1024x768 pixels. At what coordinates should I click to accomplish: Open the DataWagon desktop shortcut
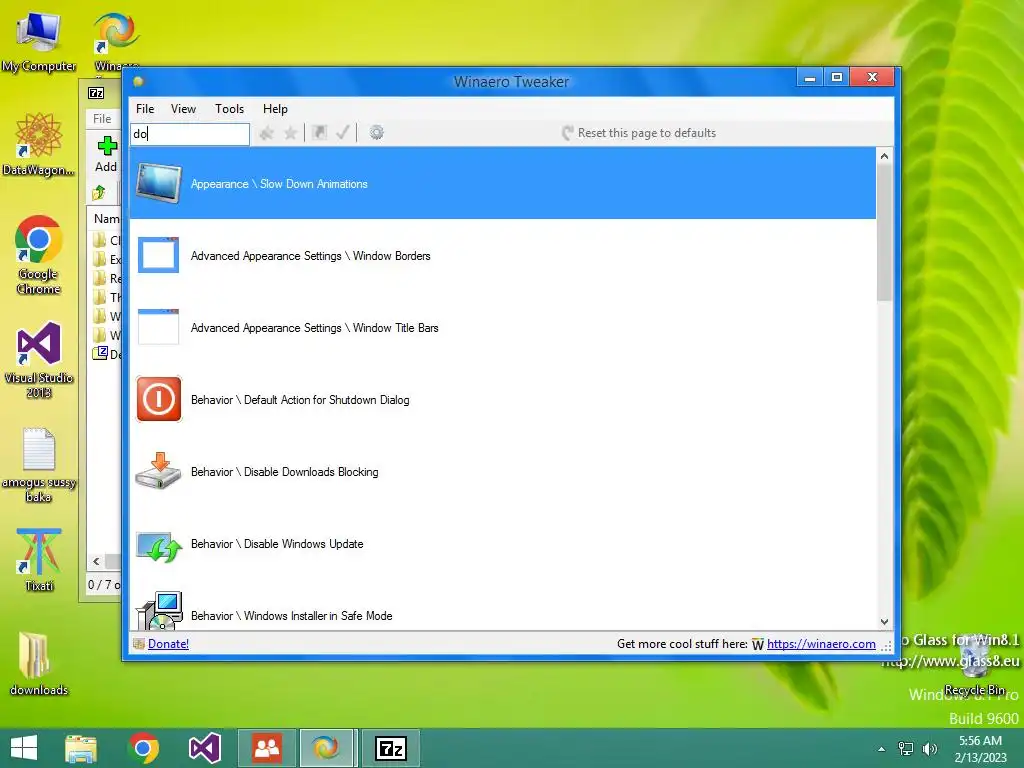click(x=39, y=144)
